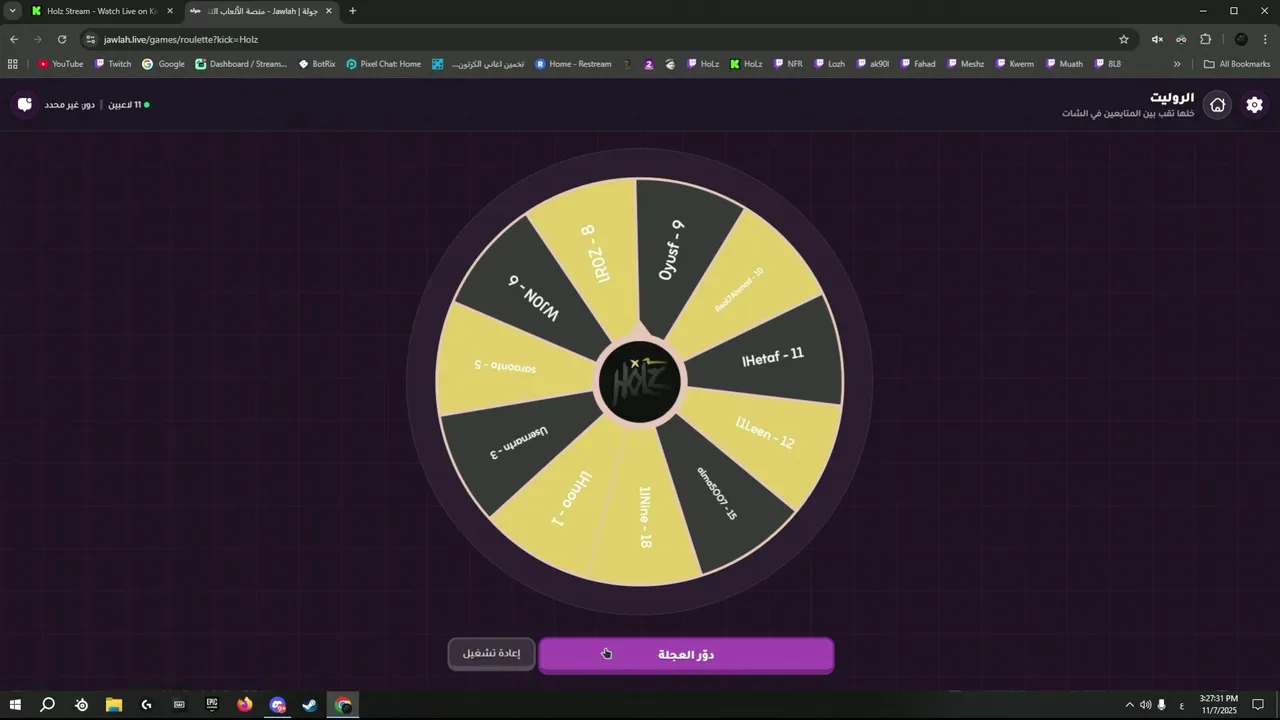The width and height of the screenshot is (1280, 720).
Task: Click the round white chat bubble icon
Action: (25, 104)
